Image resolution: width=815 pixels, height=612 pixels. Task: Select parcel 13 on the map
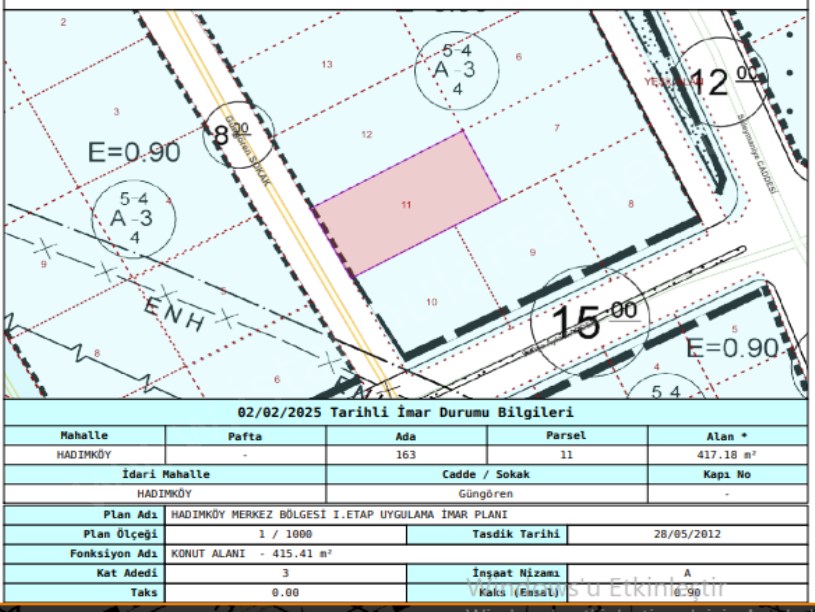326,64
